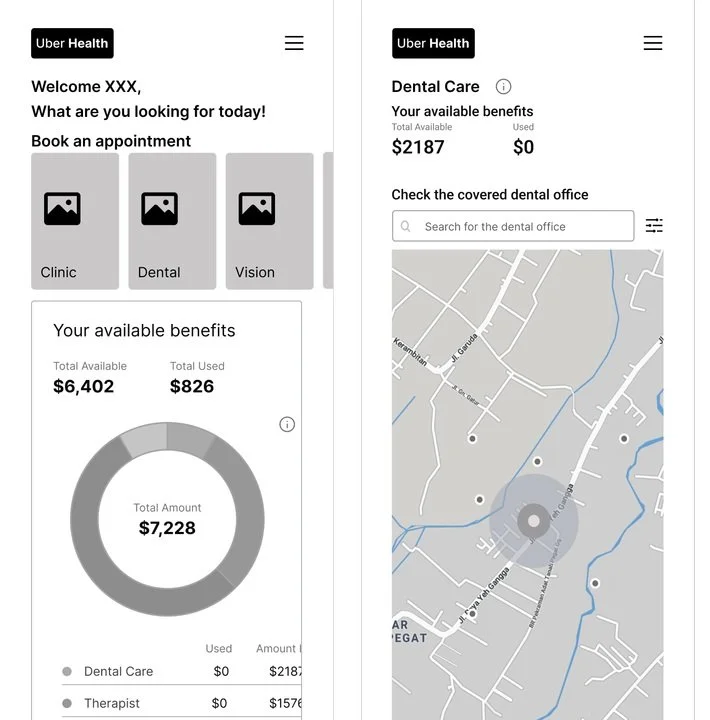Click Uber Health logo on Welcome screen
The image size is (710, 720).
(72, 43)
